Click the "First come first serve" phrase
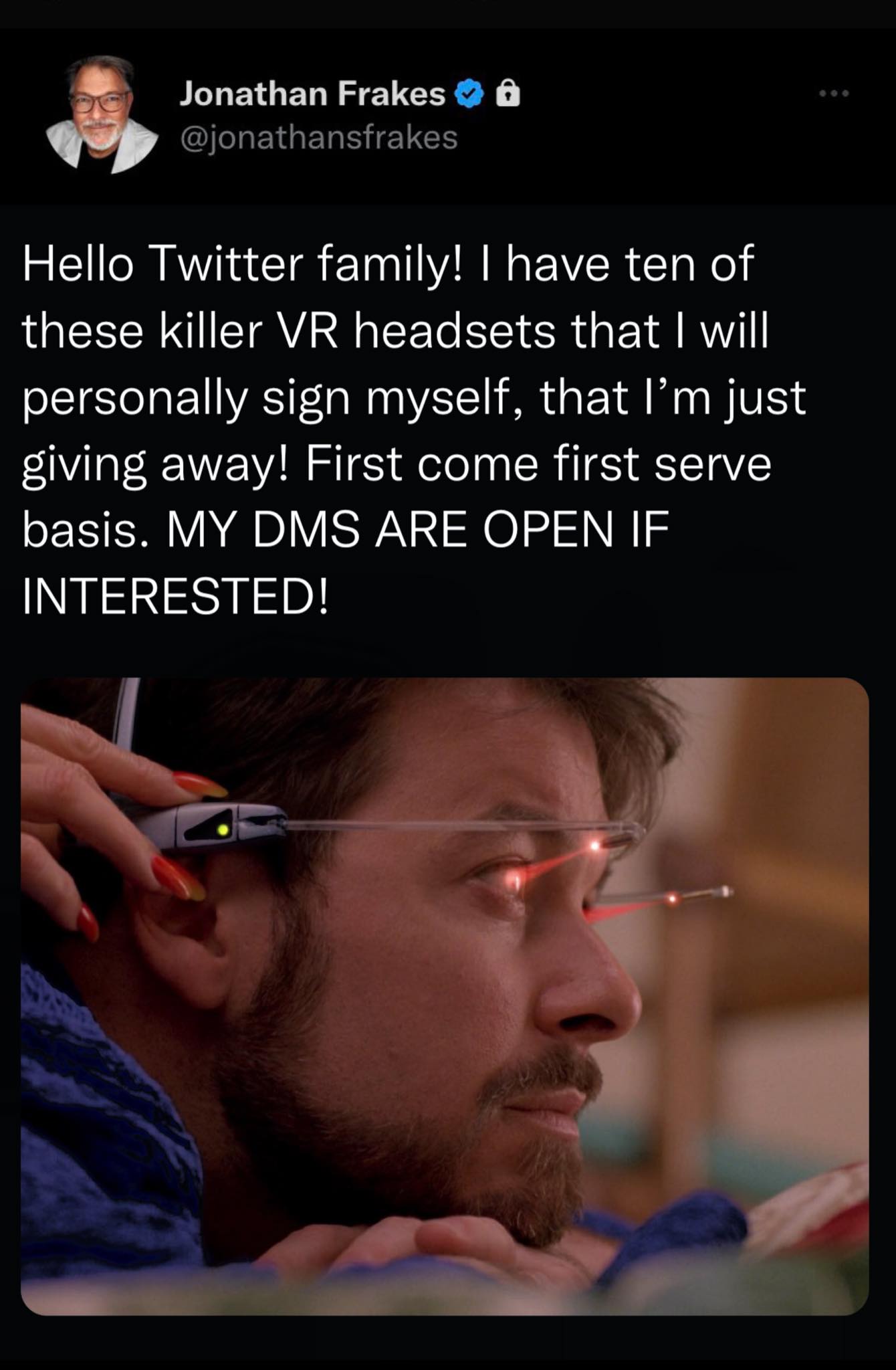Viewport: 896px width, 1370px height. [x=538, y=464]
